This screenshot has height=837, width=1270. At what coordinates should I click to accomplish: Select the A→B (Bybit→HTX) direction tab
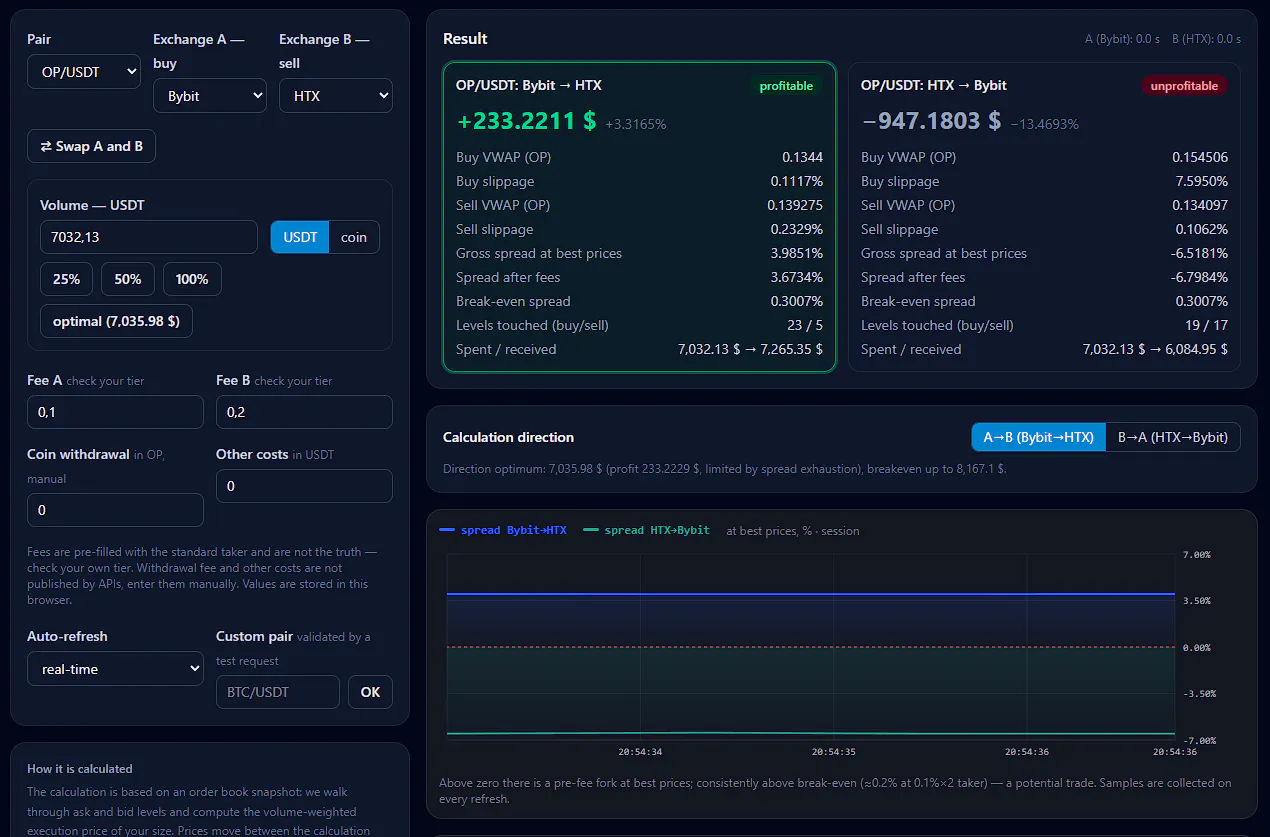coord(1039,437)
